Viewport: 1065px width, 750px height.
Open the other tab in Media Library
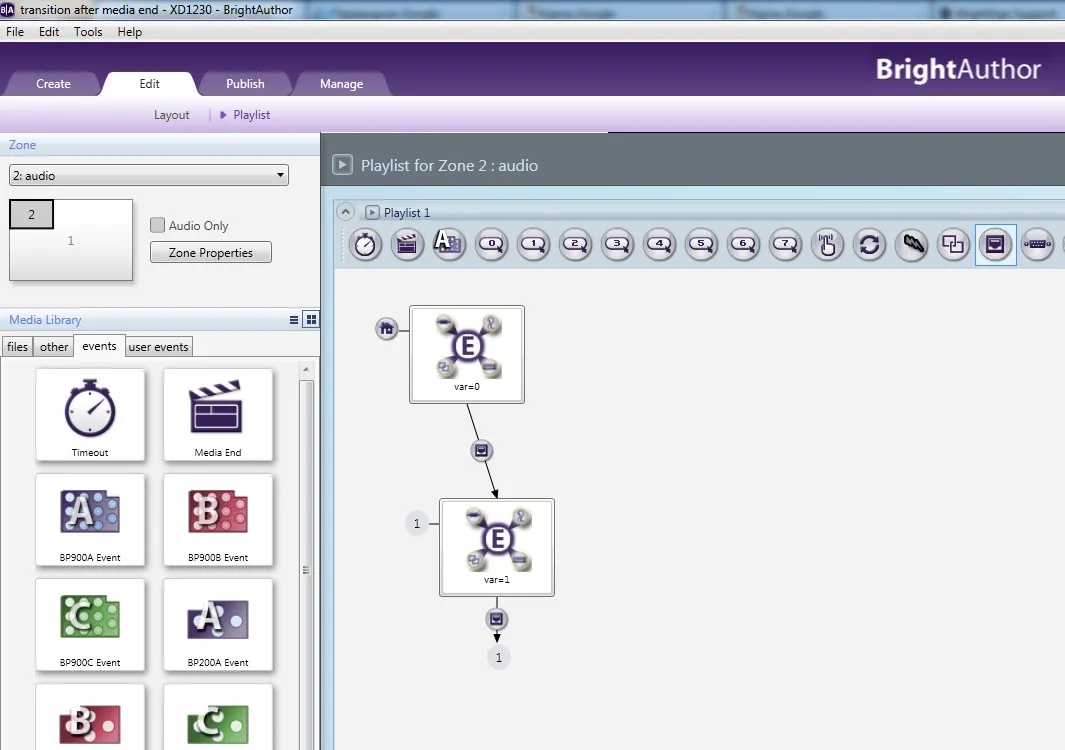point(54,346)
